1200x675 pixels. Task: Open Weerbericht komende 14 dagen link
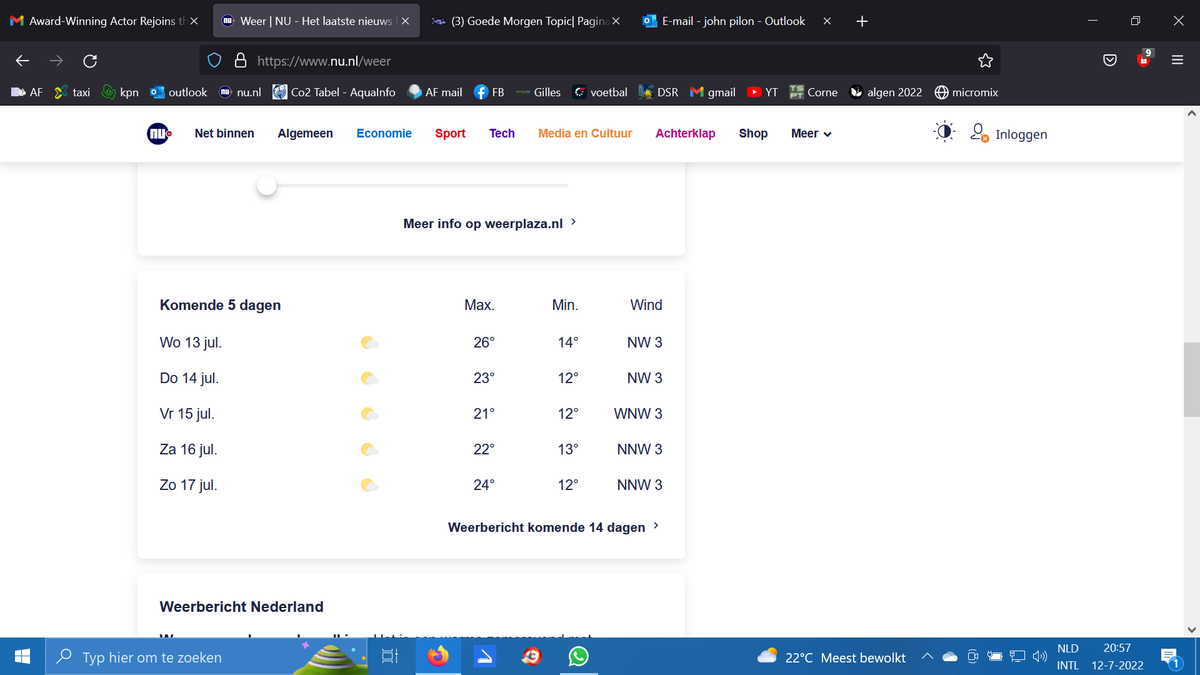553,526
